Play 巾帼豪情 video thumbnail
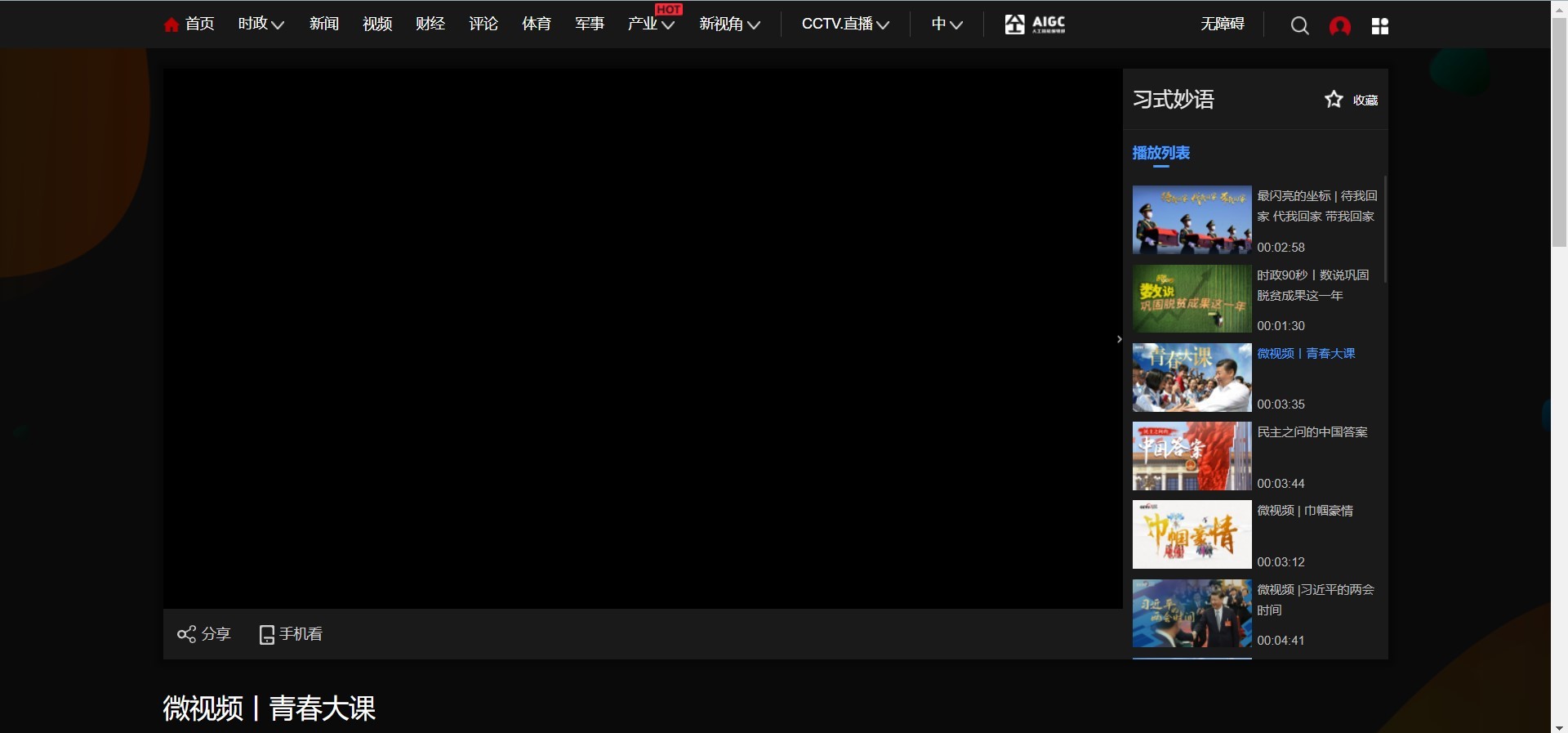This screenshot has width=1568, height=733. (1192, 534)
